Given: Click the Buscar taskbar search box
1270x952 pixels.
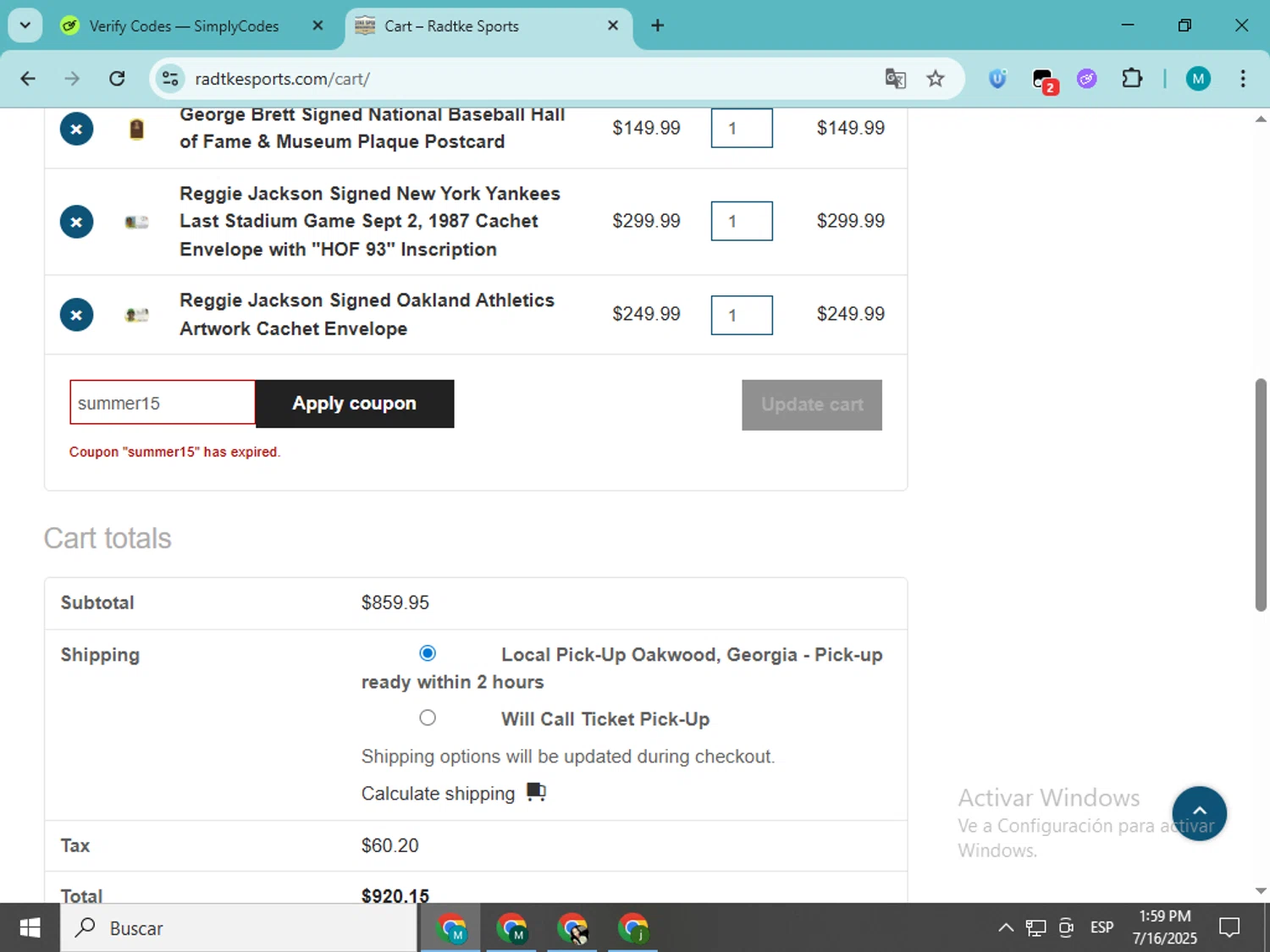Looking at the screenshot, I should click(239, 928).
